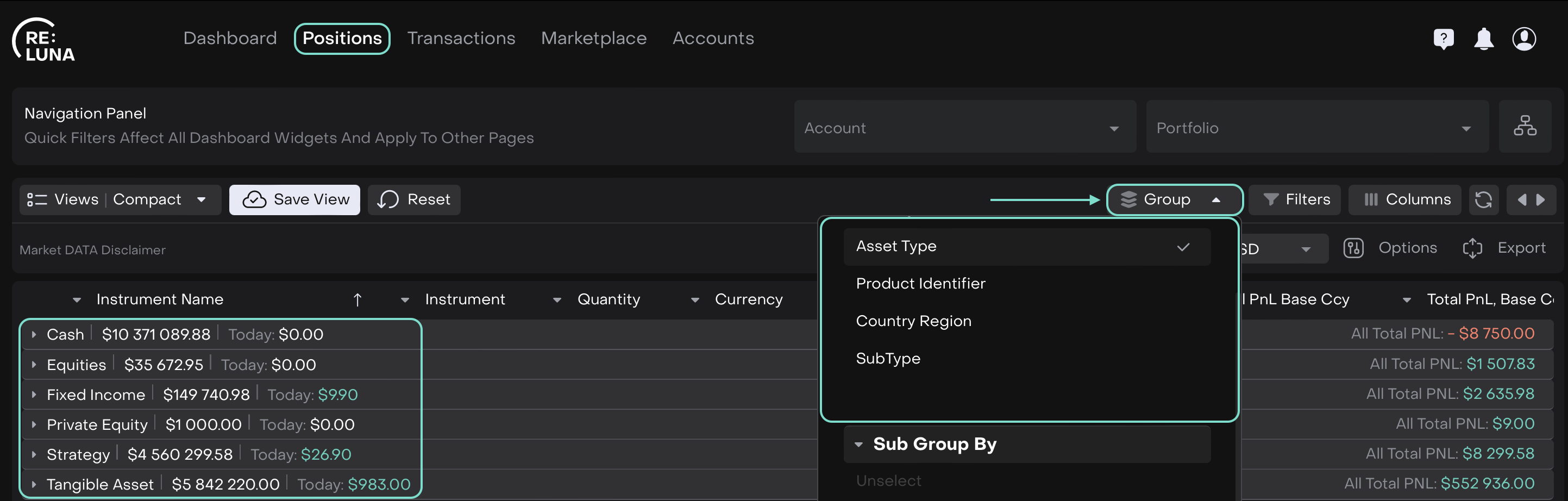Viewport: 1568px width, 501px height.
Task: Expand the Fixed Income row
Action: point(34,394)
